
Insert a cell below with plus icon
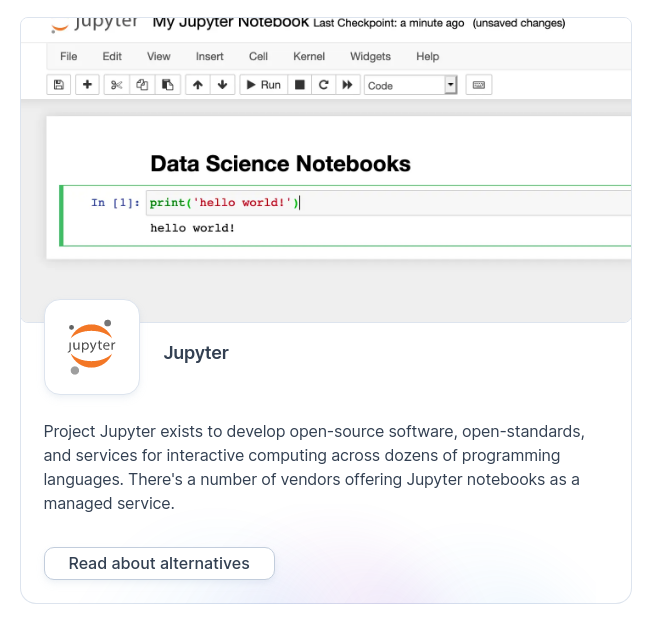(x=87, y=85)
